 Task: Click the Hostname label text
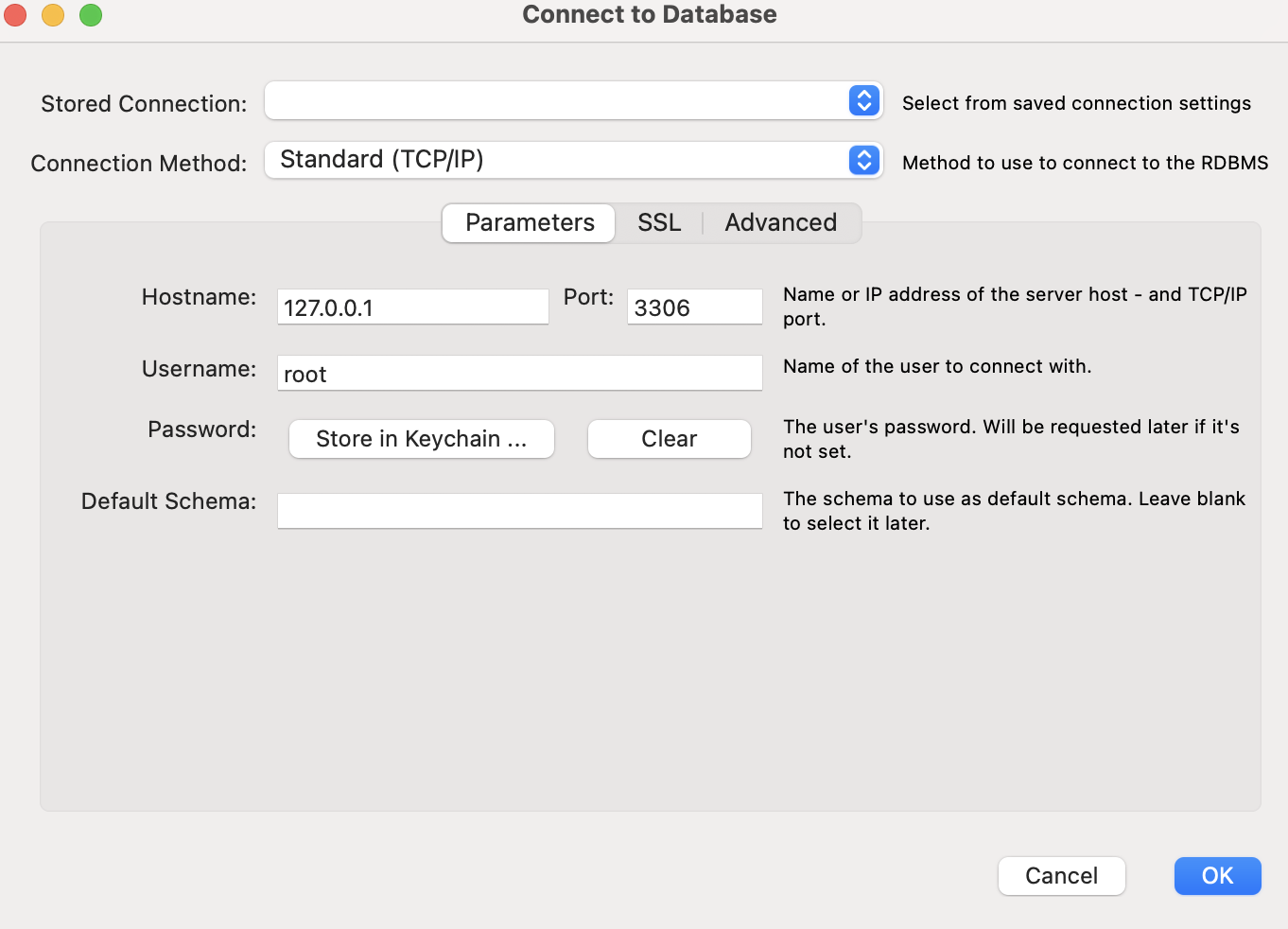199,297
